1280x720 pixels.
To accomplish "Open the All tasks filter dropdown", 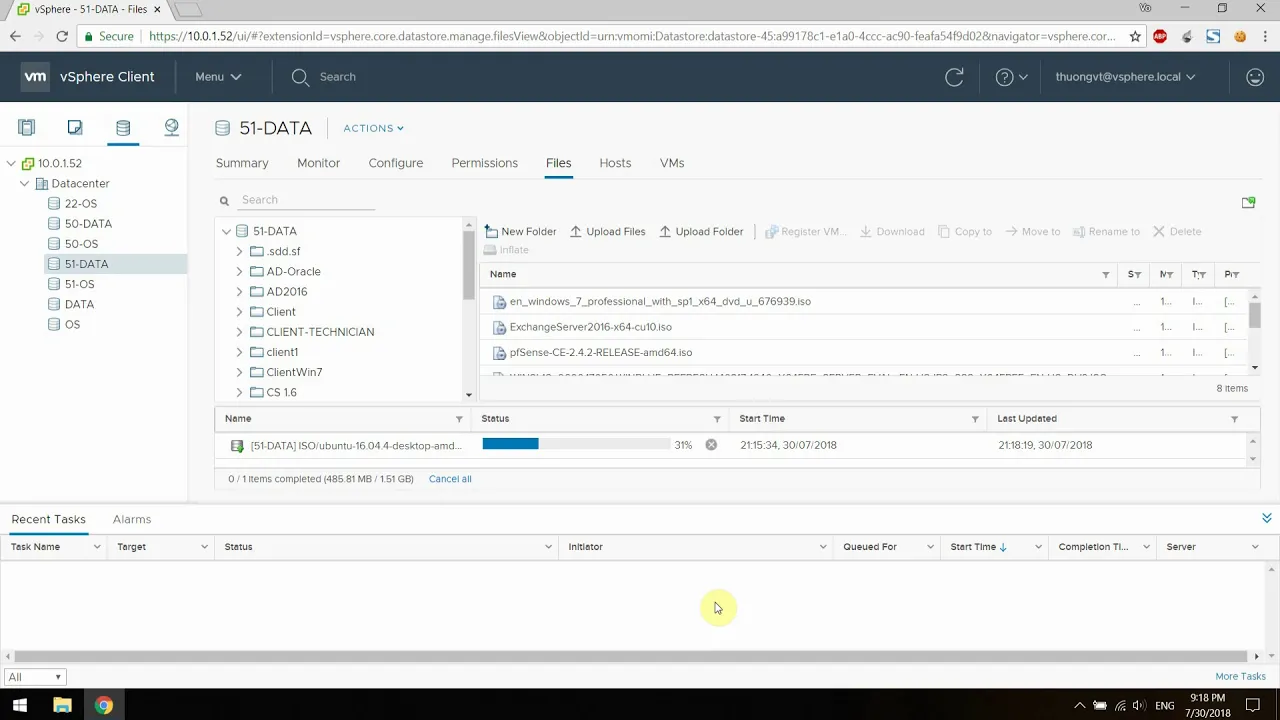I will [x=35, y=677].
